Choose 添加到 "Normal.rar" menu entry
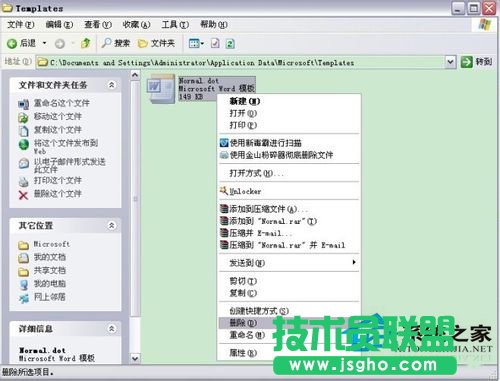This screenshot has width=500, height=381. point(289,221)
